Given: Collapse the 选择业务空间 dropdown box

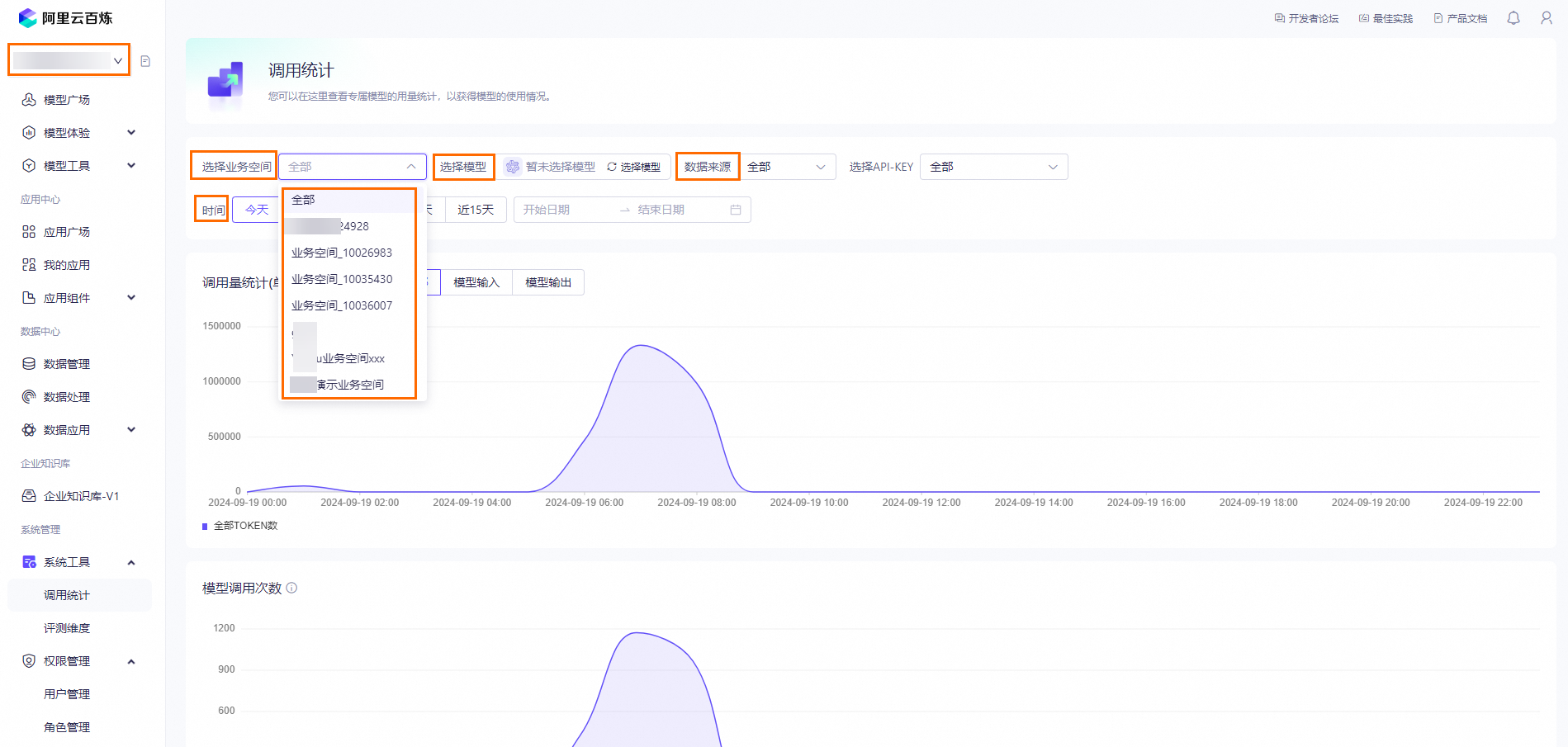Looking at the screenshot, I should click(353, 167).
